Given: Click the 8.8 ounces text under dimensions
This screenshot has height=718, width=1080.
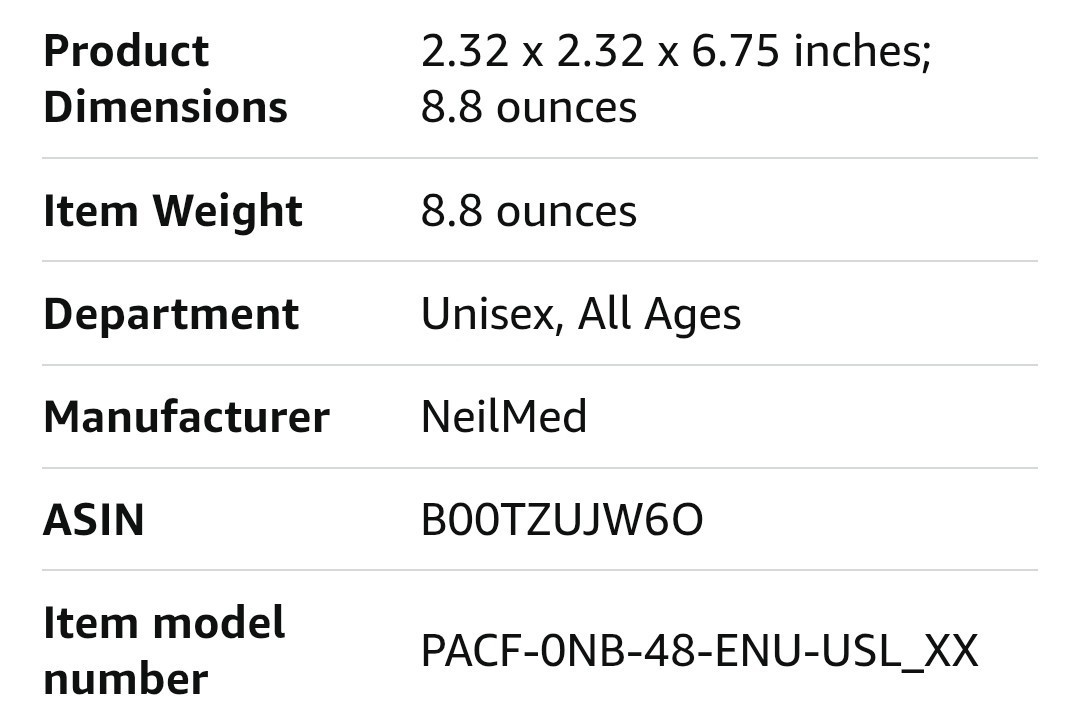Looking at the screenshot, I should [529, 107].
